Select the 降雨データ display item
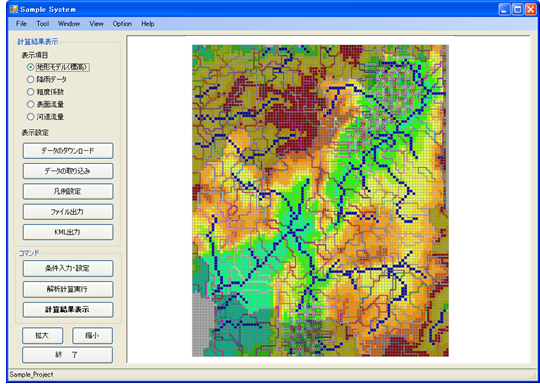This screenshot has height=384, width=540. (47, 80)
